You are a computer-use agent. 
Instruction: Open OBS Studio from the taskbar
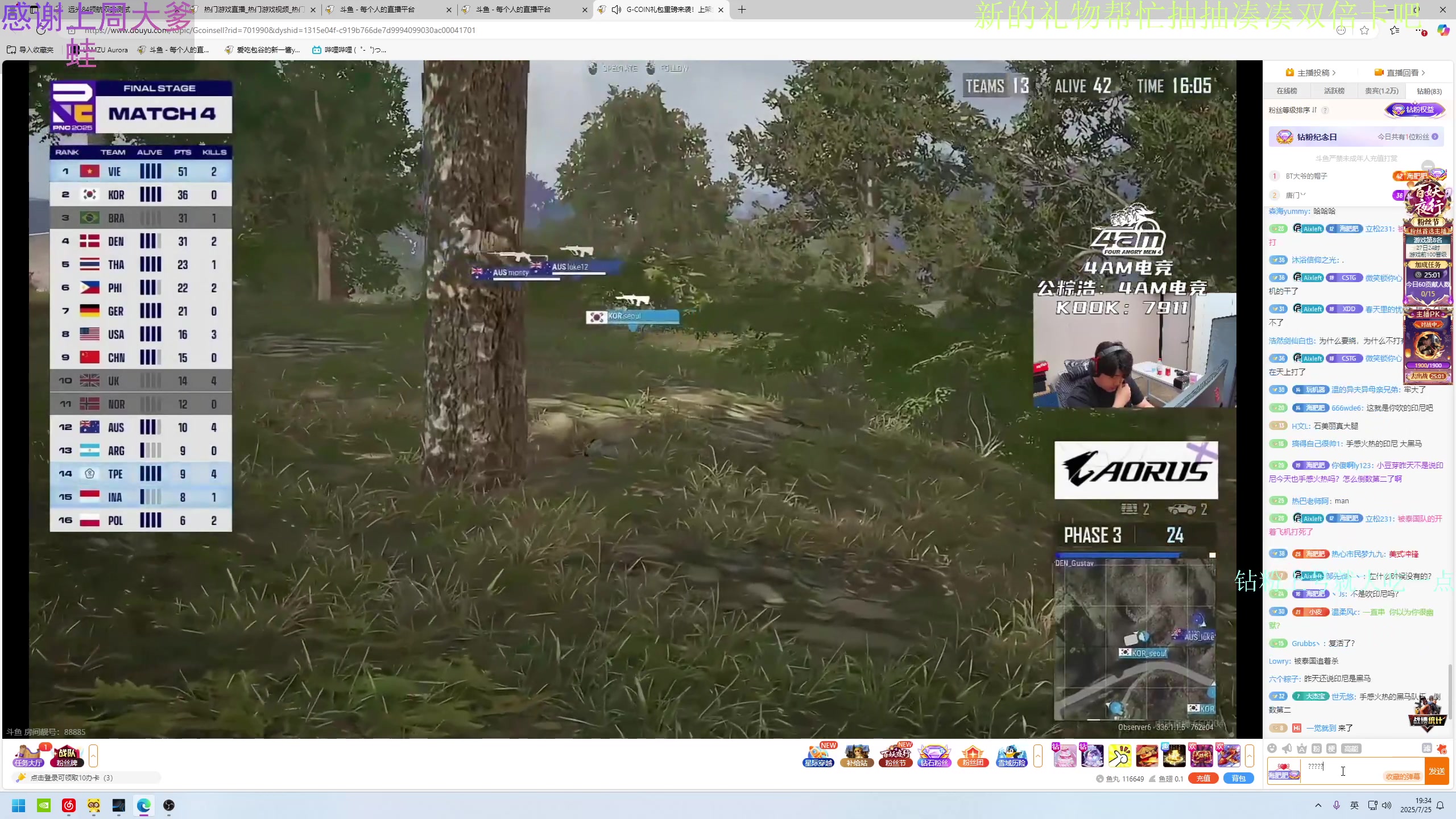pos(169,805)
